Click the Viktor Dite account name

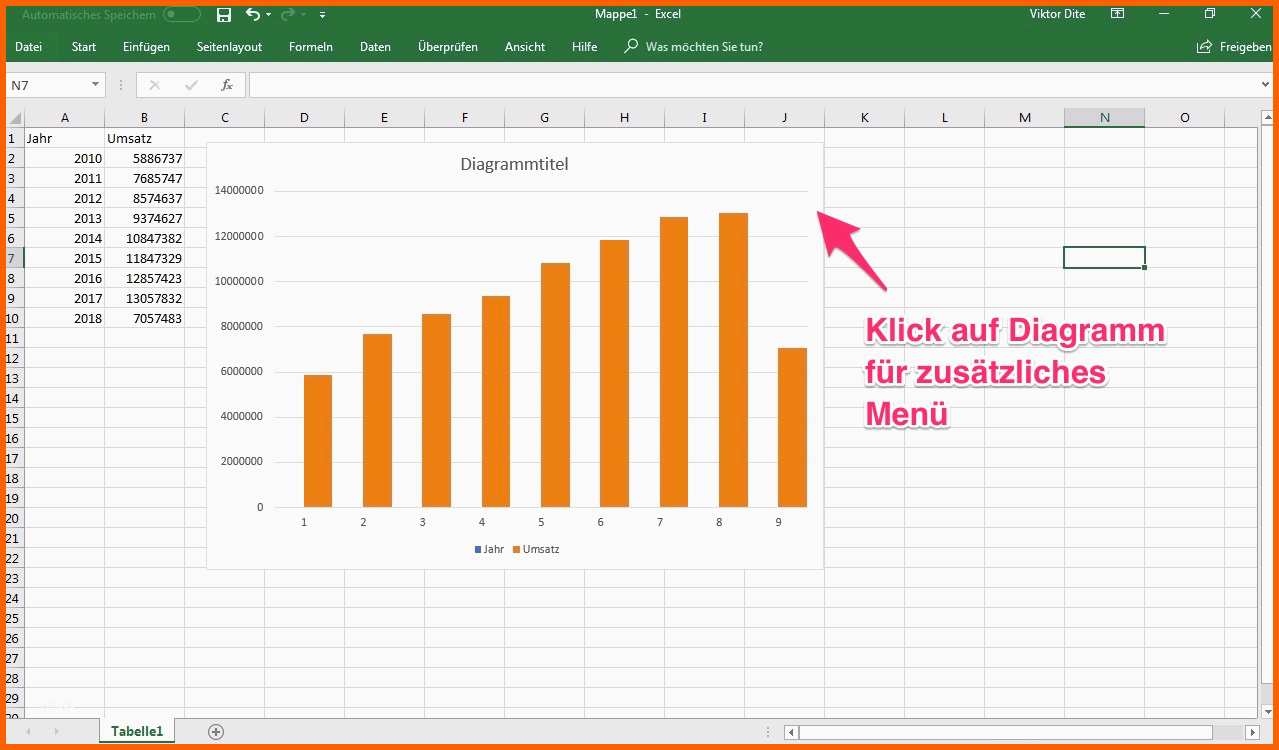[1057, 14]
